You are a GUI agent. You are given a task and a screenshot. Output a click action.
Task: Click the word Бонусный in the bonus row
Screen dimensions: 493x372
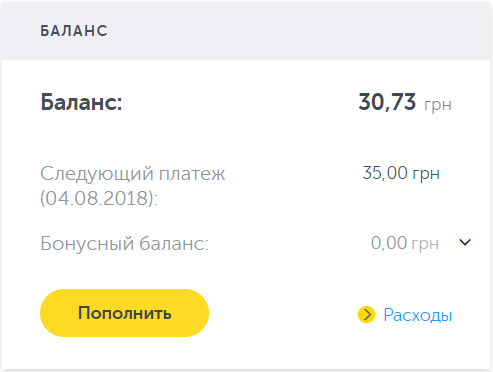tap(87, 243)
